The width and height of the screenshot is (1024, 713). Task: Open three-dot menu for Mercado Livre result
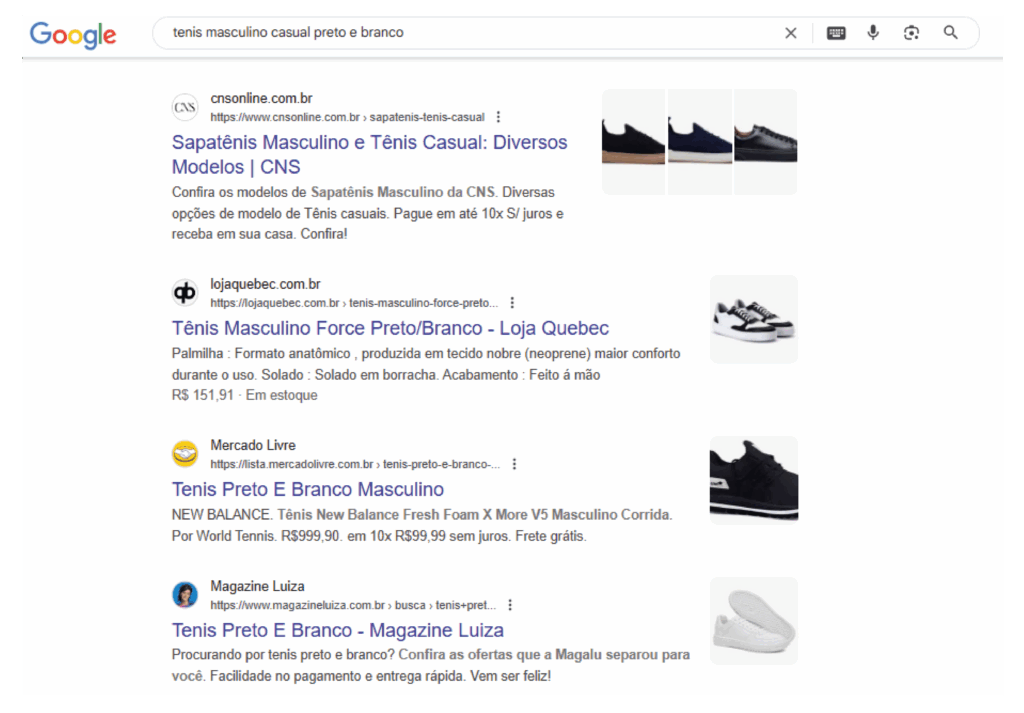pyautogui.click(x=514, y=464)
